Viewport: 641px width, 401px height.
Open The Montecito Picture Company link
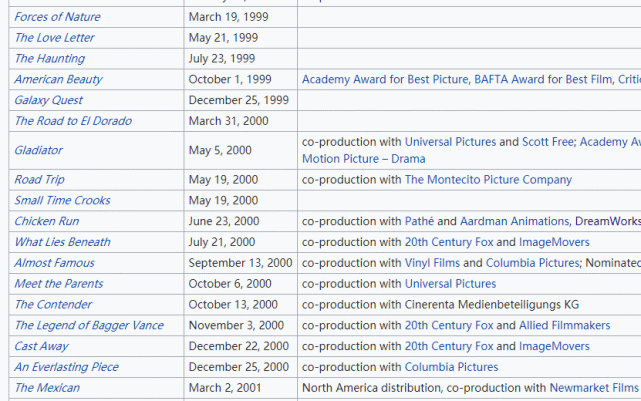pos(488,180)
